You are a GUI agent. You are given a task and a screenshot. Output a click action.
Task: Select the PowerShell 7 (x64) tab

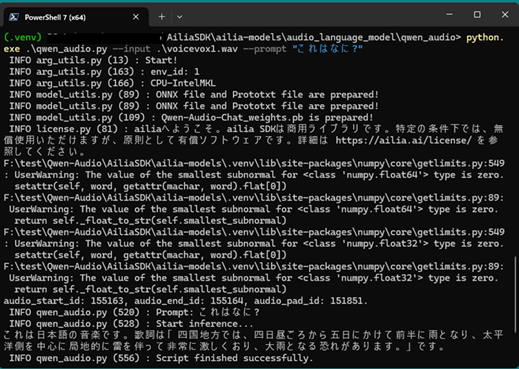[x=76, y=17]
